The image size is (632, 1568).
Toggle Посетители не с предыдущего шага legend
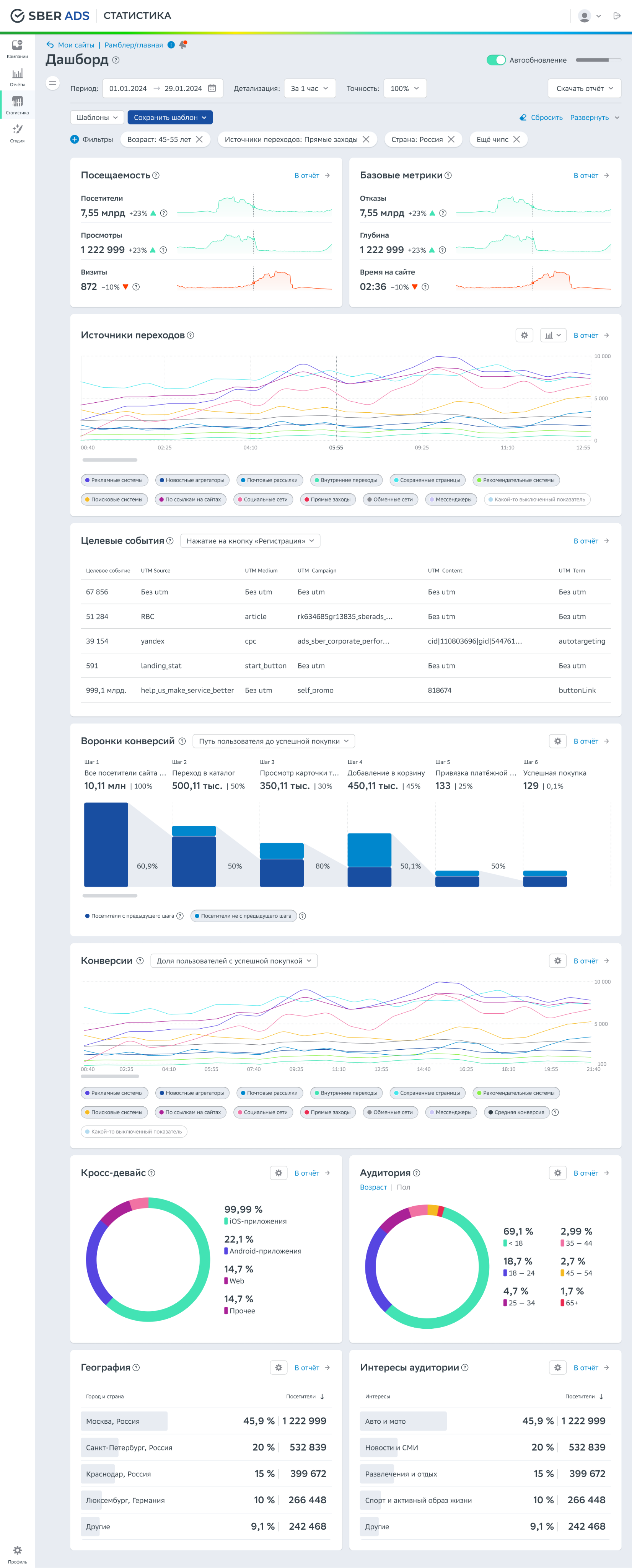tap(243, 916)
